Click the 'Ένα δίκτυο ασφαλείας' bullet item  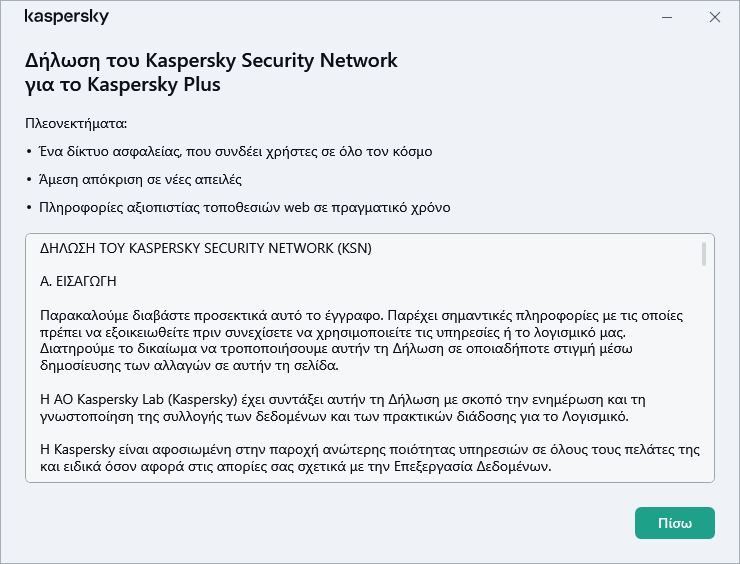232,152
